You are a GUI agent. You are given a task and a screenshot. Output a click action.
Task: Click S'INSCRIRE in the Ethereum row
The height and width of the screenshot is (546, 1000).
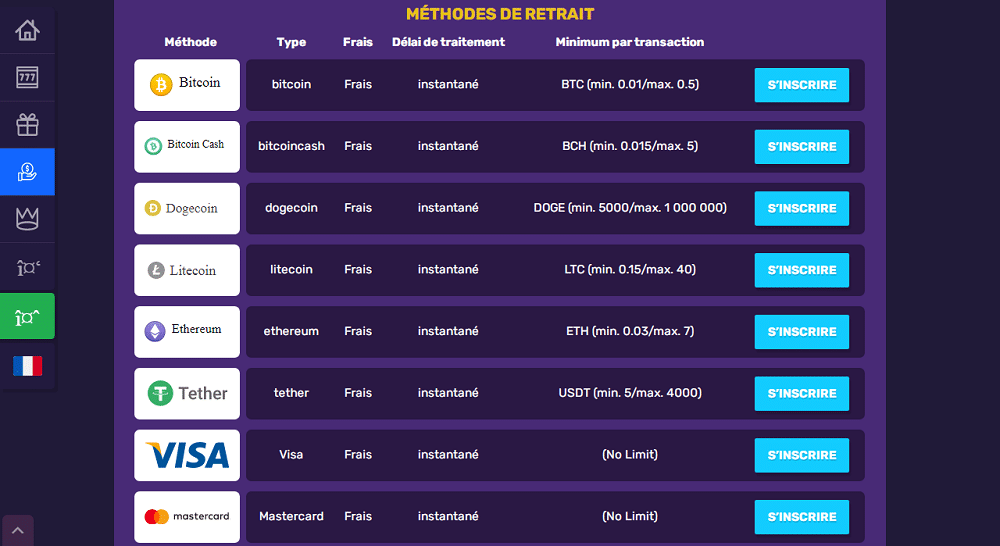point(802,332)
